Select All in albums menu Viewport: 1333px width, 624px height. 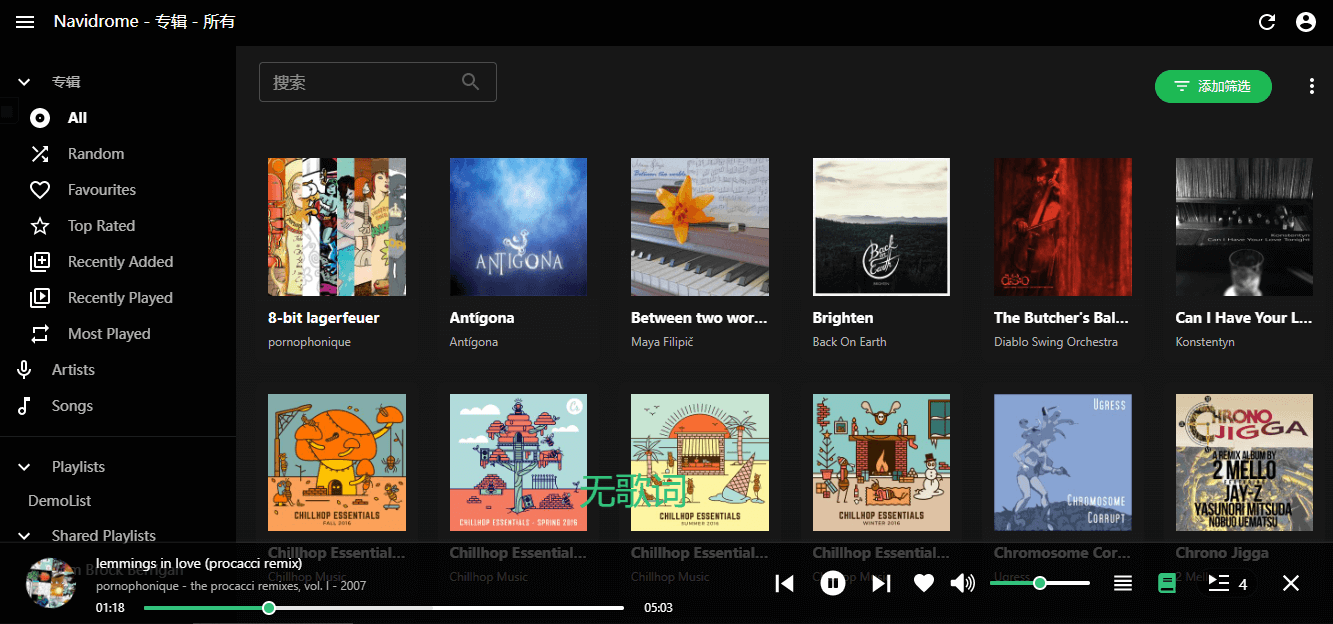pyautogui.click(x=78, y=118)
